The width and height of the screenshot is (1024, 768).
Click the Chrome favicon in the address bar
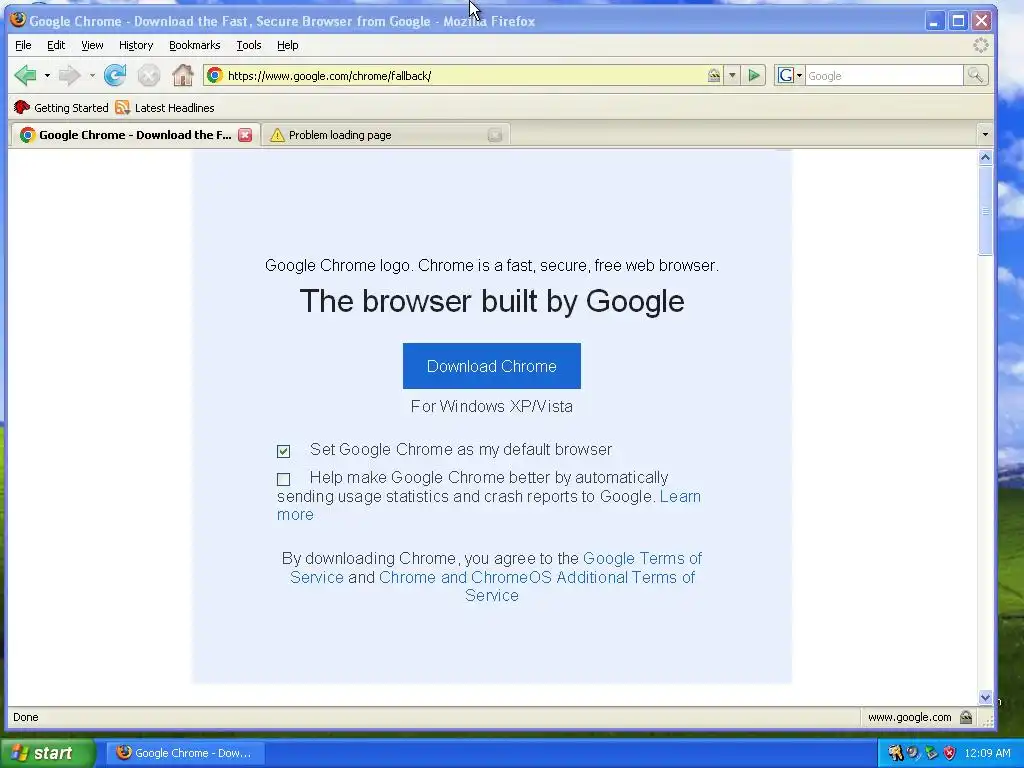(x=215, y=76)
